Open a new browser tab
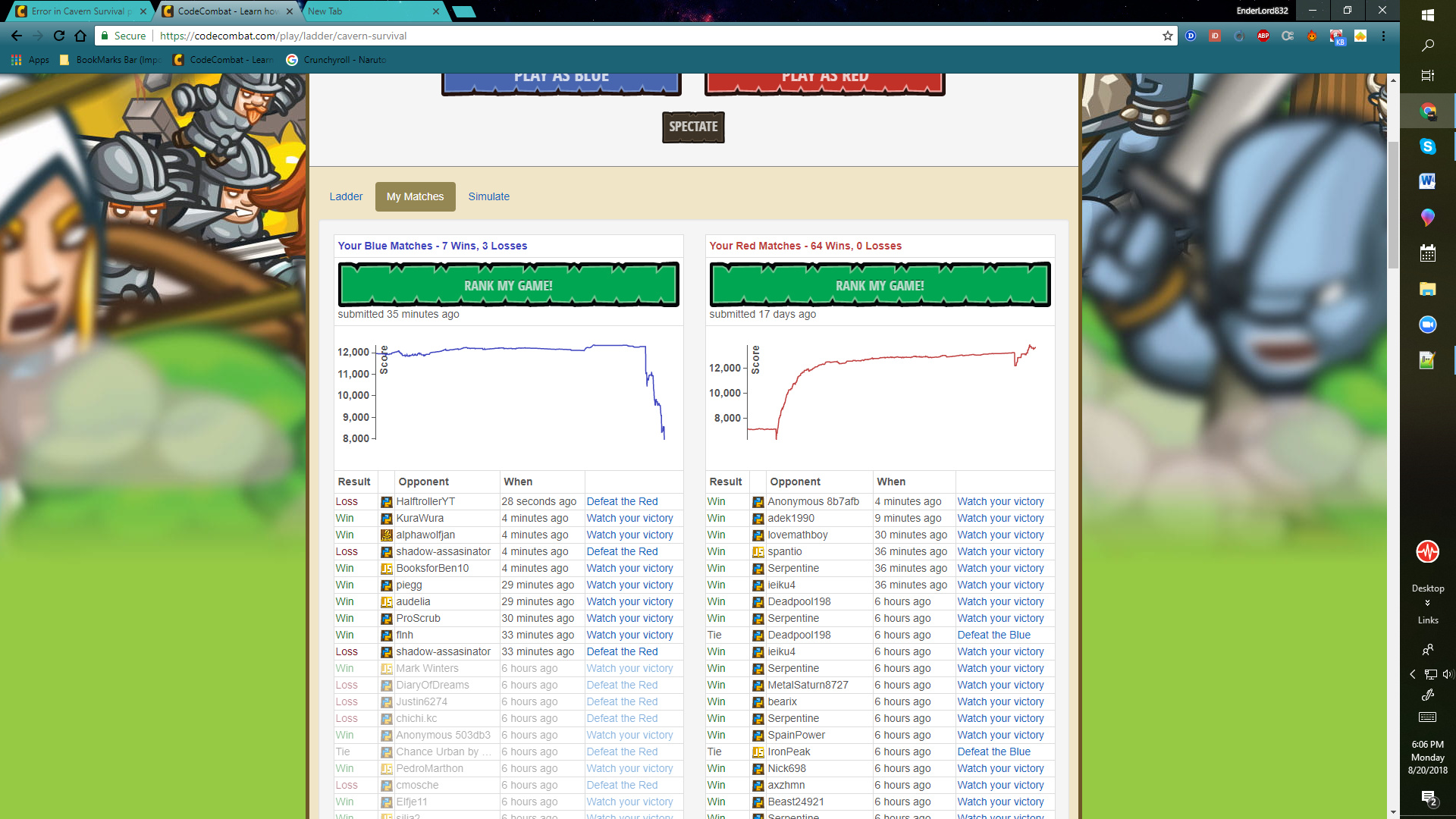Image resolution: width=1456 pixels, height=819 pixels. coord(463,11)
